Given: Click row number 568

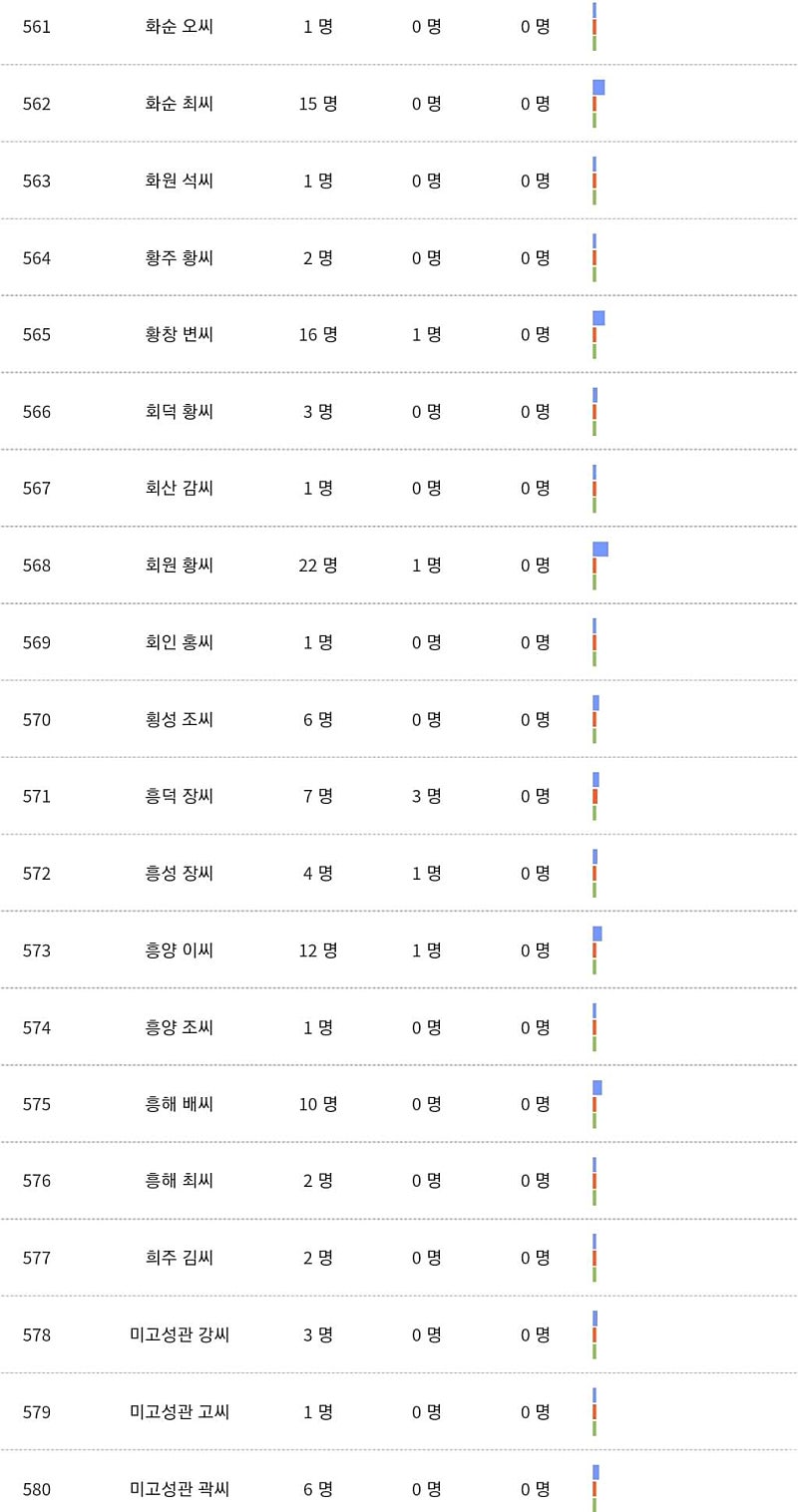Looking at the screenshot, I should [37, 566].
